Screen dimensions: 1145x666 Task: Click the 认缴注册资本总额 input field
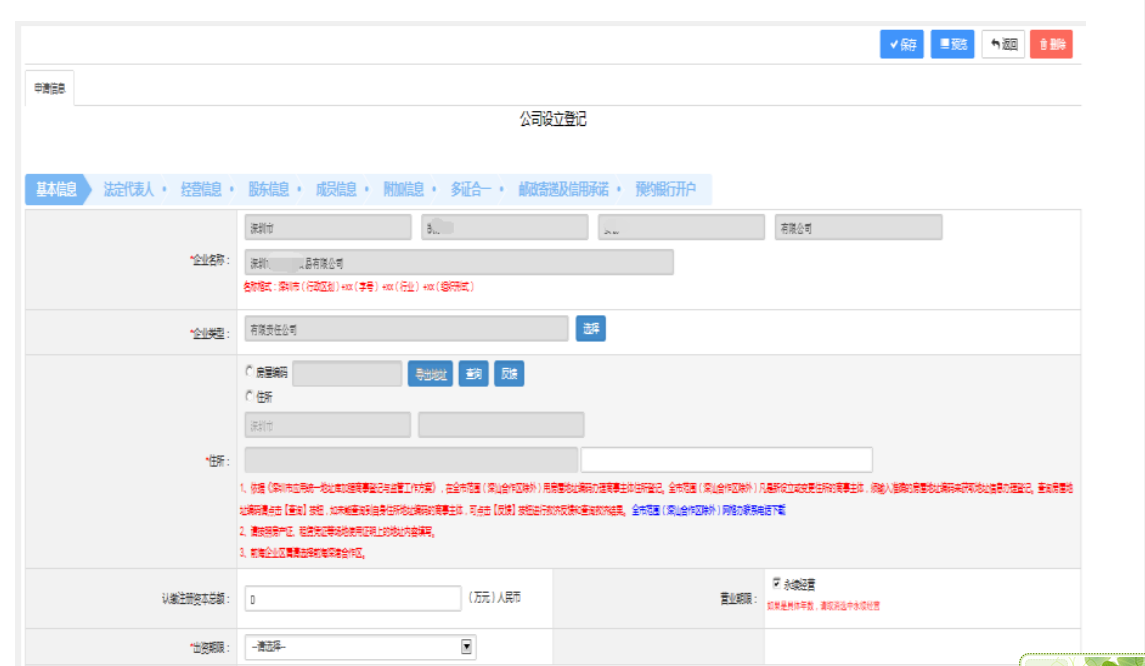[352, 599]
